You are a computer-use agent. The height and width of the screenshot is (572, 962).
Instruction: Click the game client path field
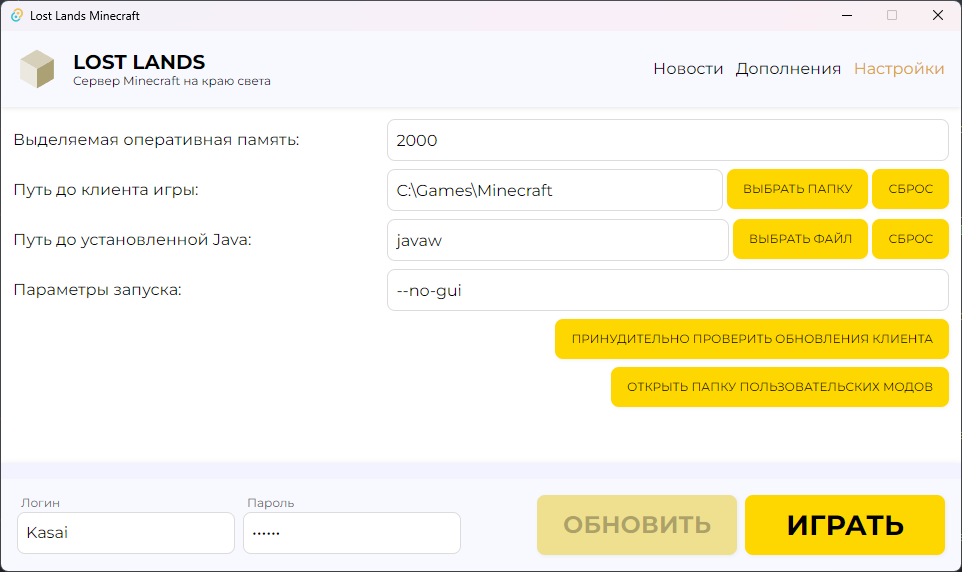[555, 190]
